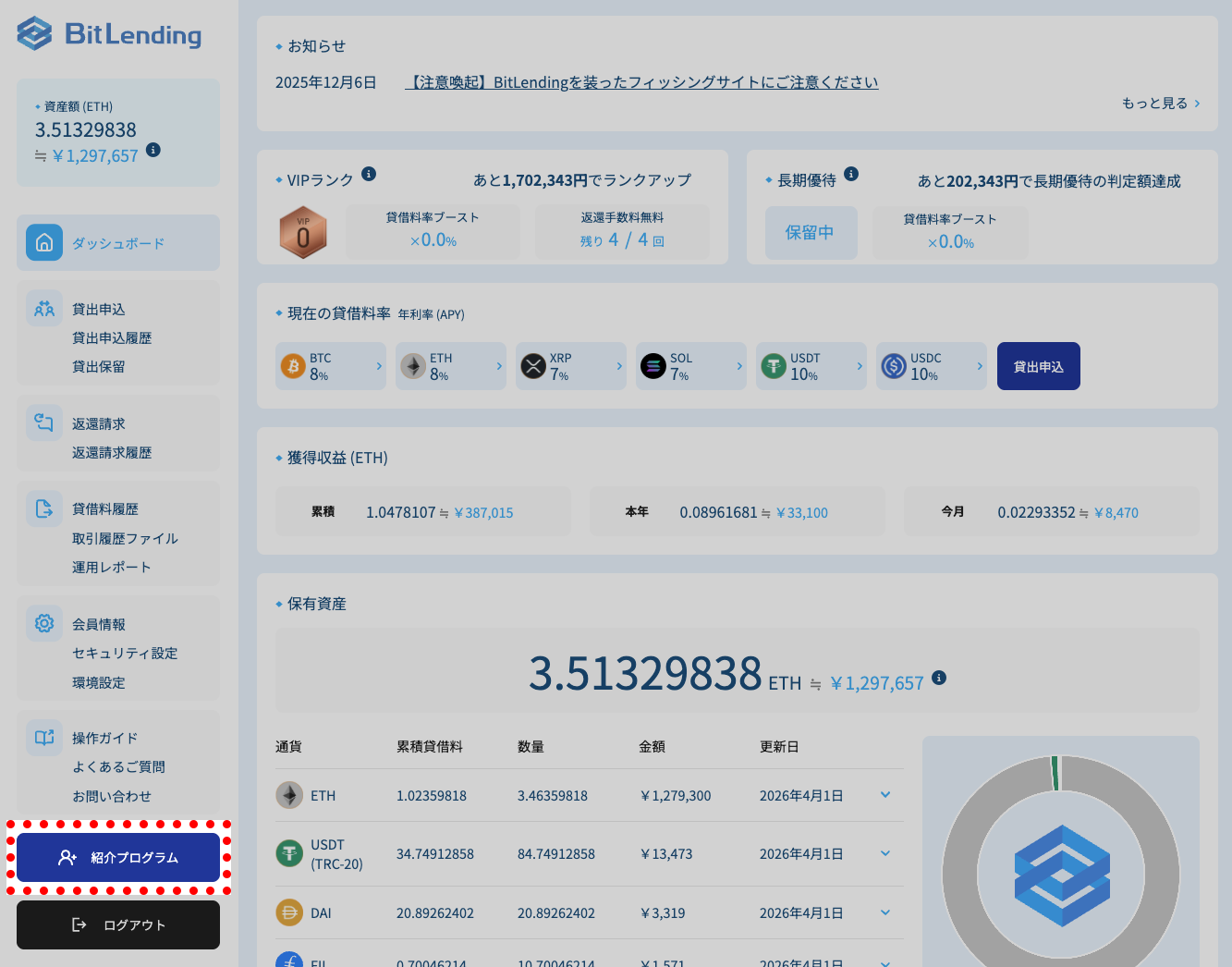Open info icon beside total holdings value

939,678
